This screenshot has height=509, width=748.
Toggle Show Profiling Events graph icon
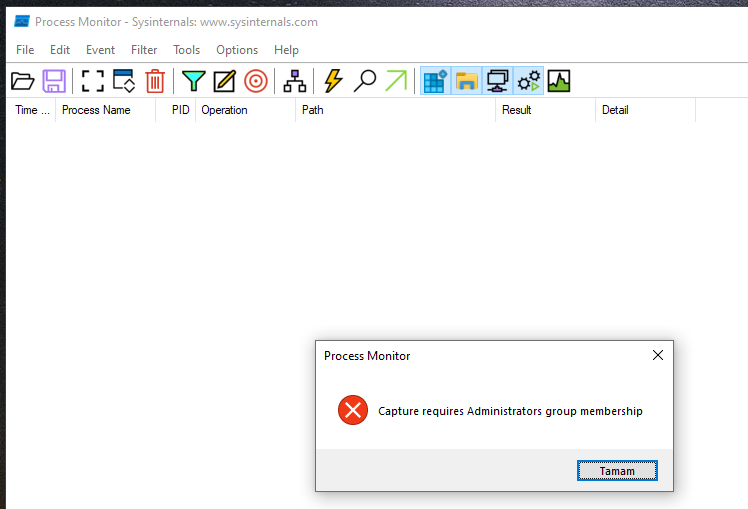coord(559,81)
